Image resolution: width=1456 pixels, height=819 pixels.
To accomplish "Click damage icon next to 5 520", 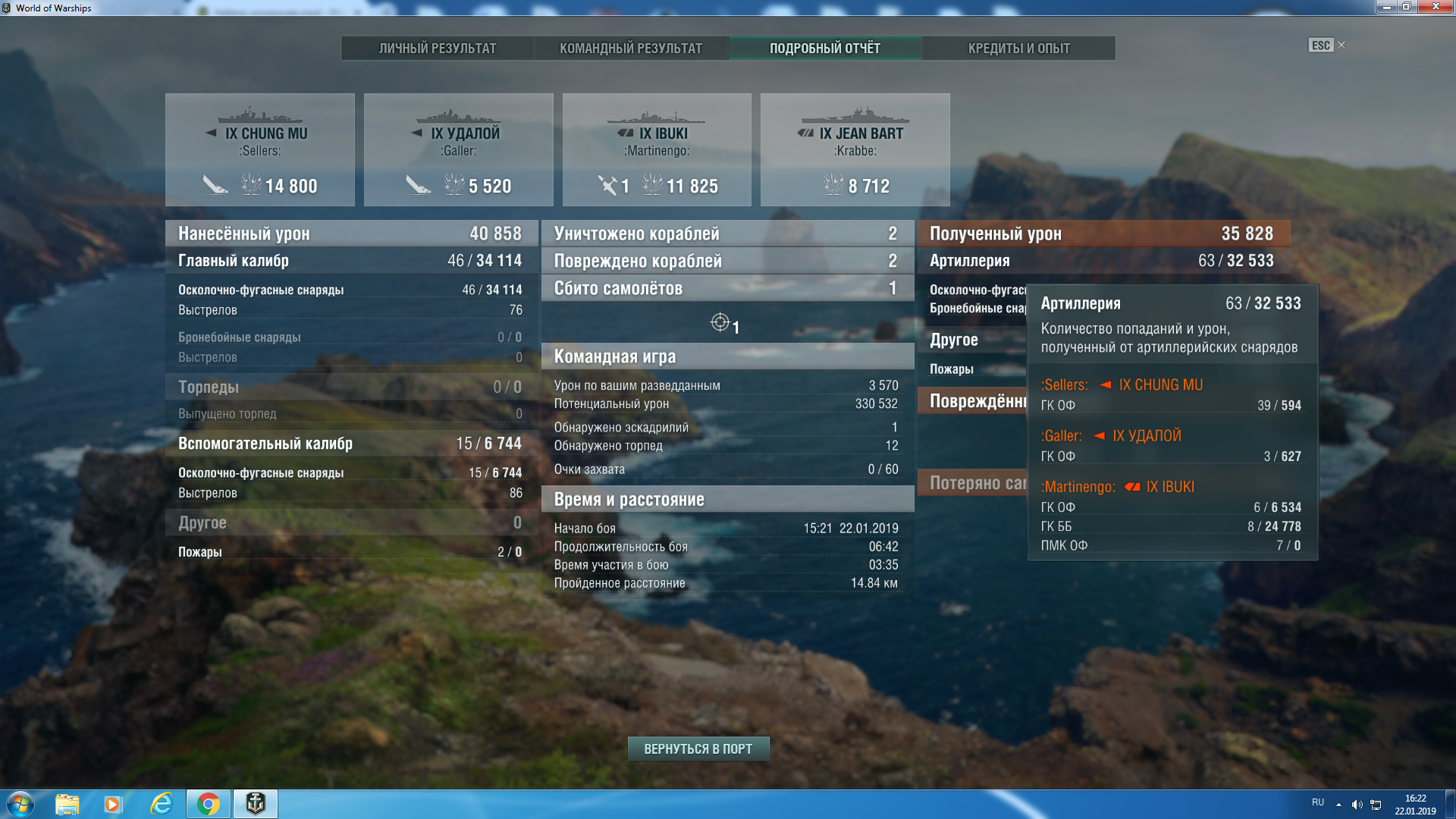I will click(454, 184).
